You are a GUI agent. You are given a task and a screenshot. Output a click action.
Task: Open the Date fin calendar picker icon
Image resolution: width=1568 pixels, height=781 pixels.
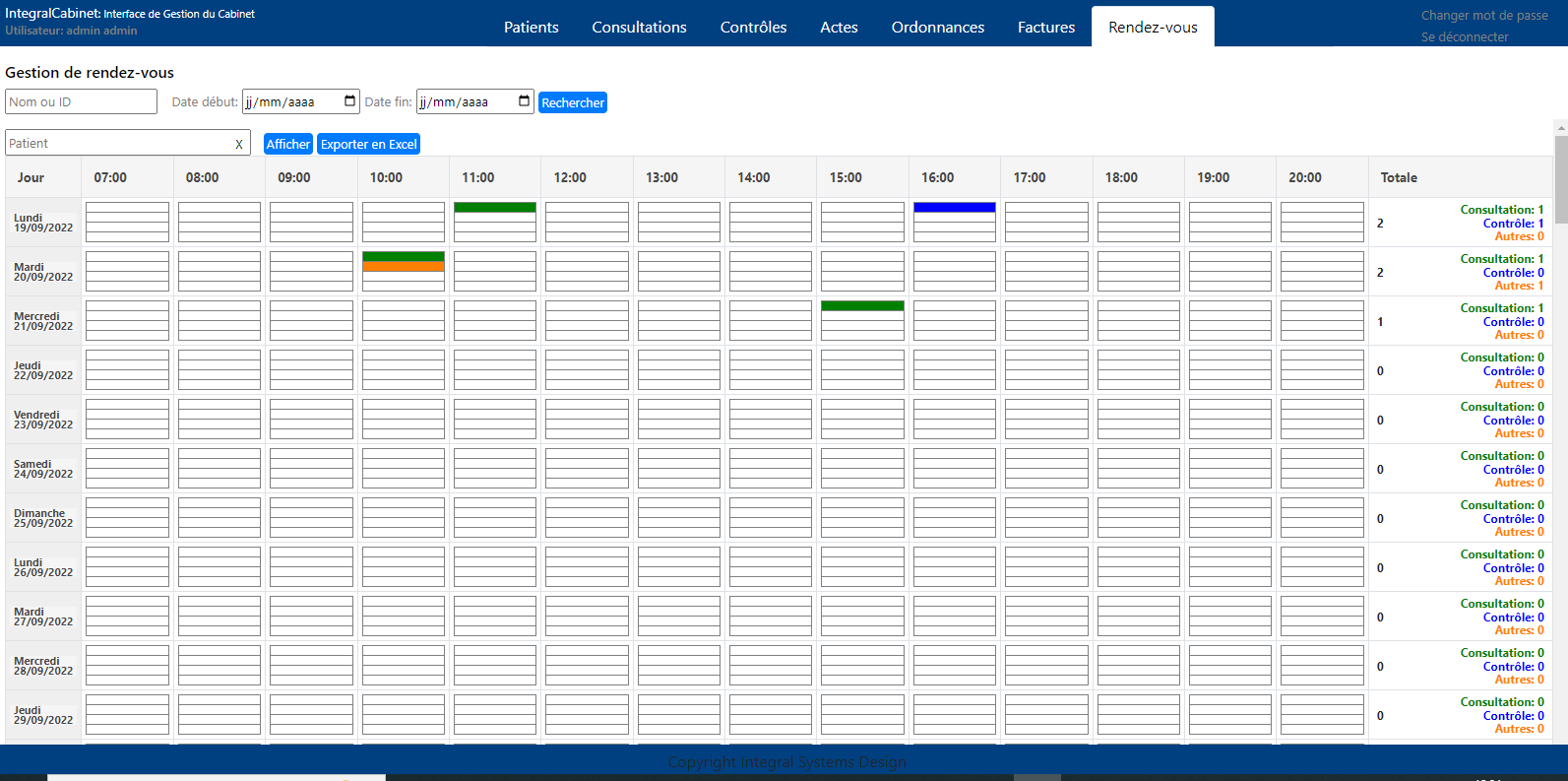524,101
